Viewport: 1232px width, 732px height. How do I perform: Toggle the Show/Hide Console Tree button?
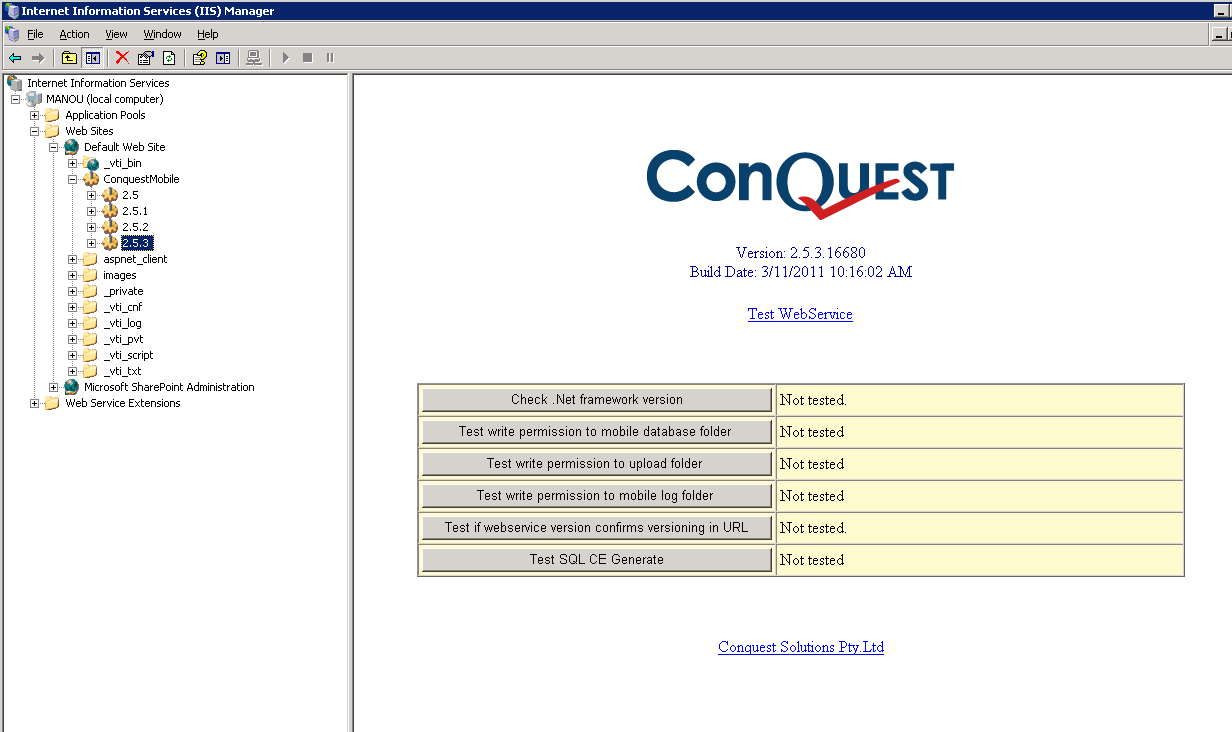(93, 58)
